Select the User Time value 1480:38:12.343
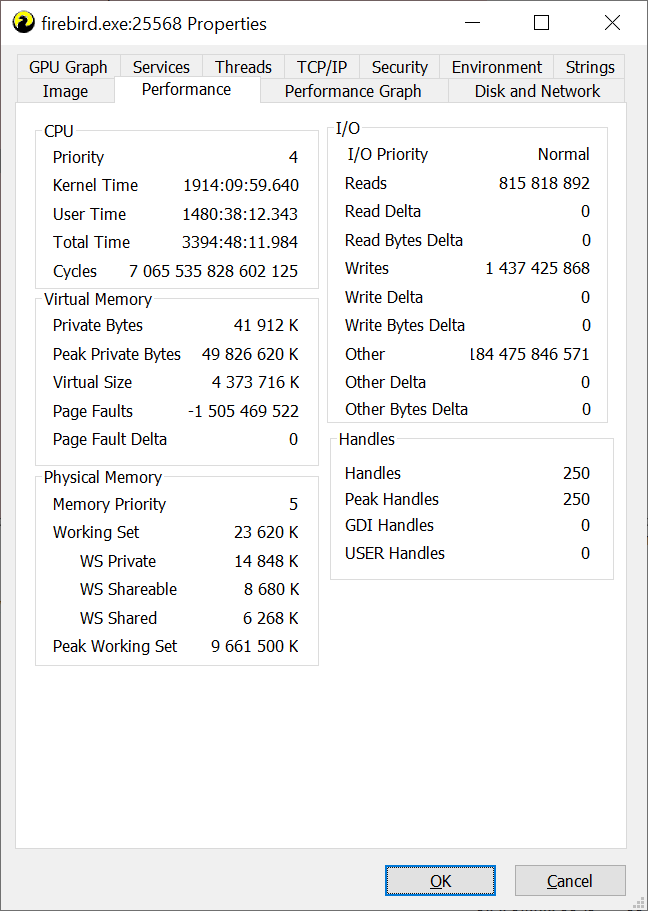This screenshot has width=648, height=911. [x=240, y=214]
